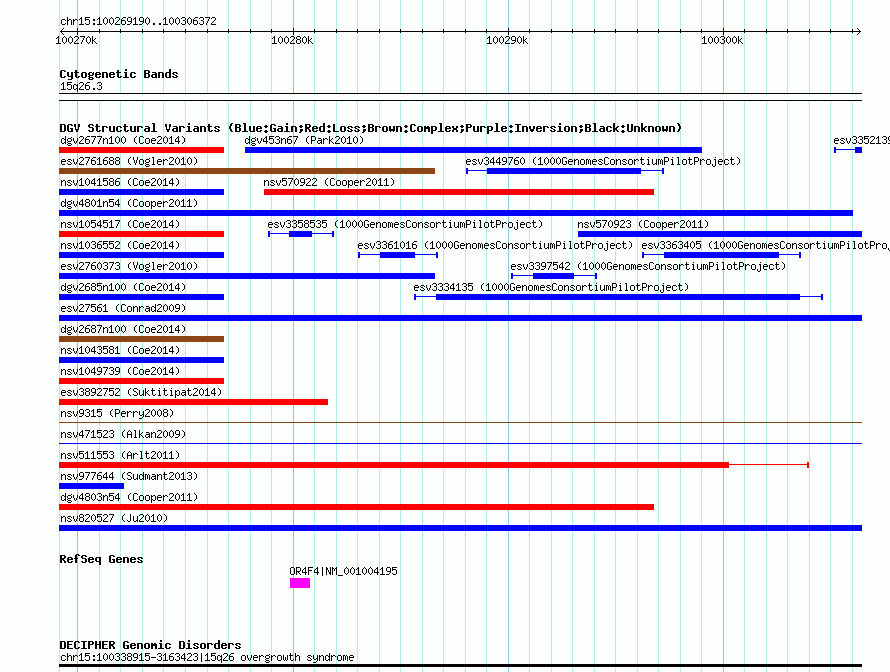
Task: Click the short blue nsv977644 gain bar
Action: click(x=91, y=486)
